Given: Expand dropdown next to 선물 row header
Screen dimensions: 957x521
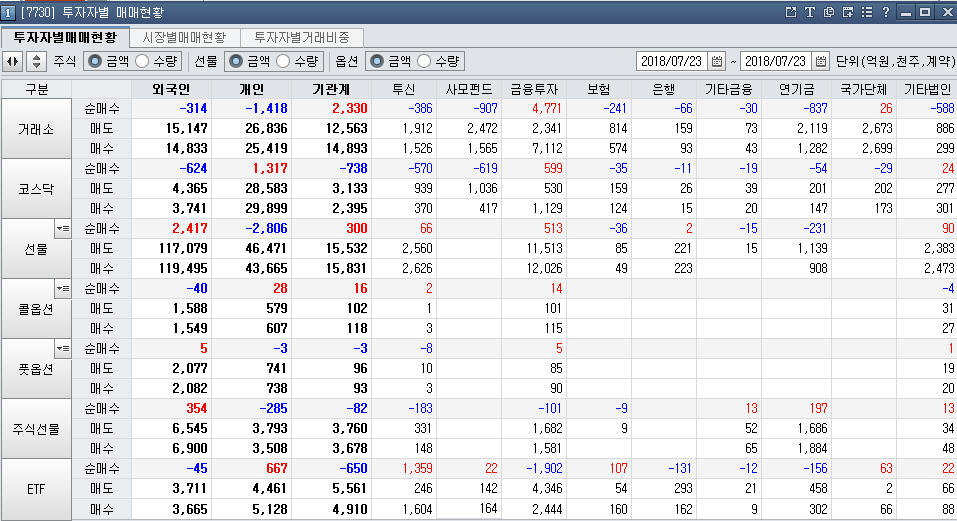Looking at the screenshot, I should coord(62,229).
